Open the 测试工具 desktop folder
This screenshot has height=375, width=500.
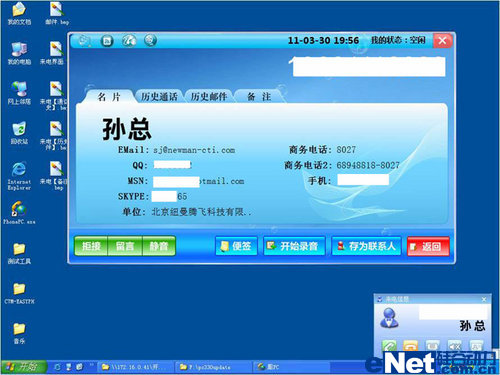pyautogui.click(x=19, y=253)
